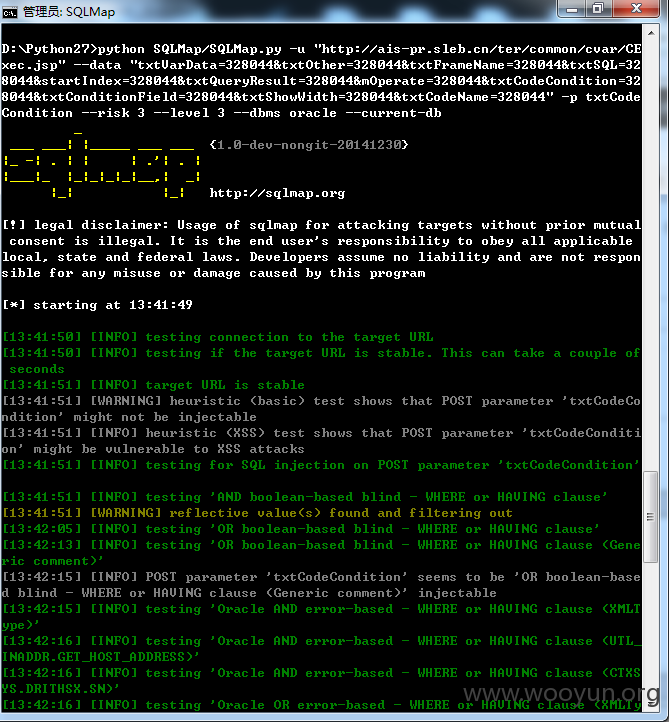Image resolution: width=669 pixels, height=722 pixels.
Task: Click the 'reflective value(s) found' warning line
Action: point(257,513)
